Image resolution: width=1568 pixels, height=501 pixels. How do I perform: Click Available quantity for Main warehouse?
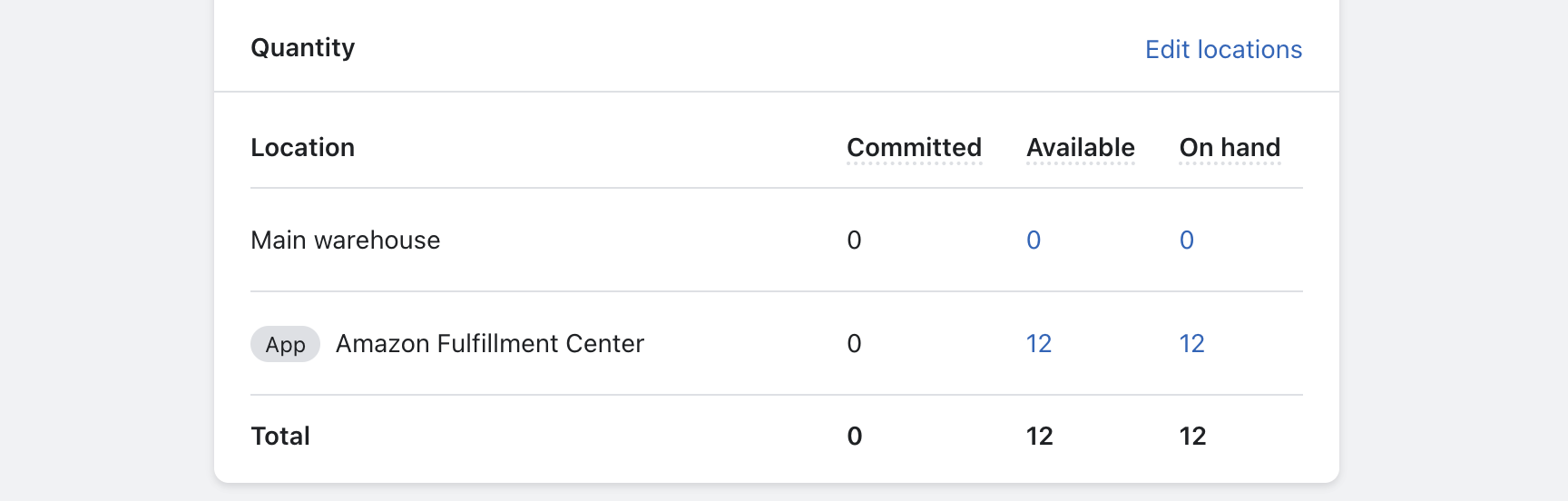[x=1034, y=241]
